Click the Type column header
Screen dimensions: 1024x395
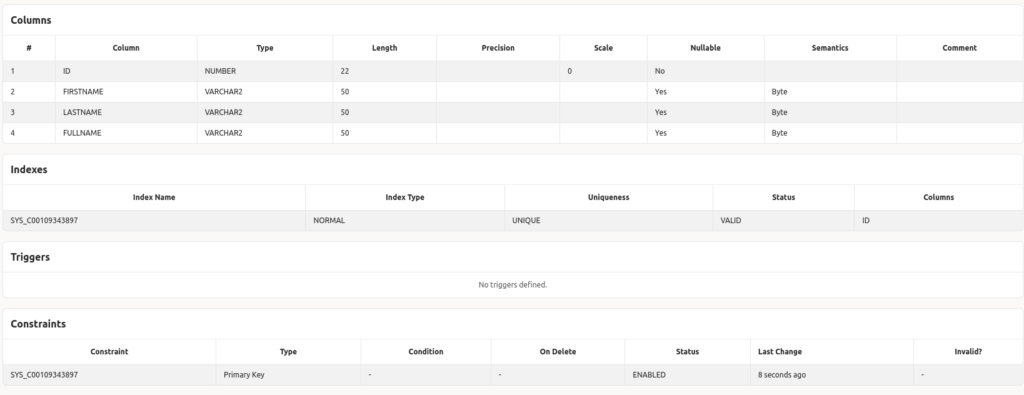coord(264,48)
